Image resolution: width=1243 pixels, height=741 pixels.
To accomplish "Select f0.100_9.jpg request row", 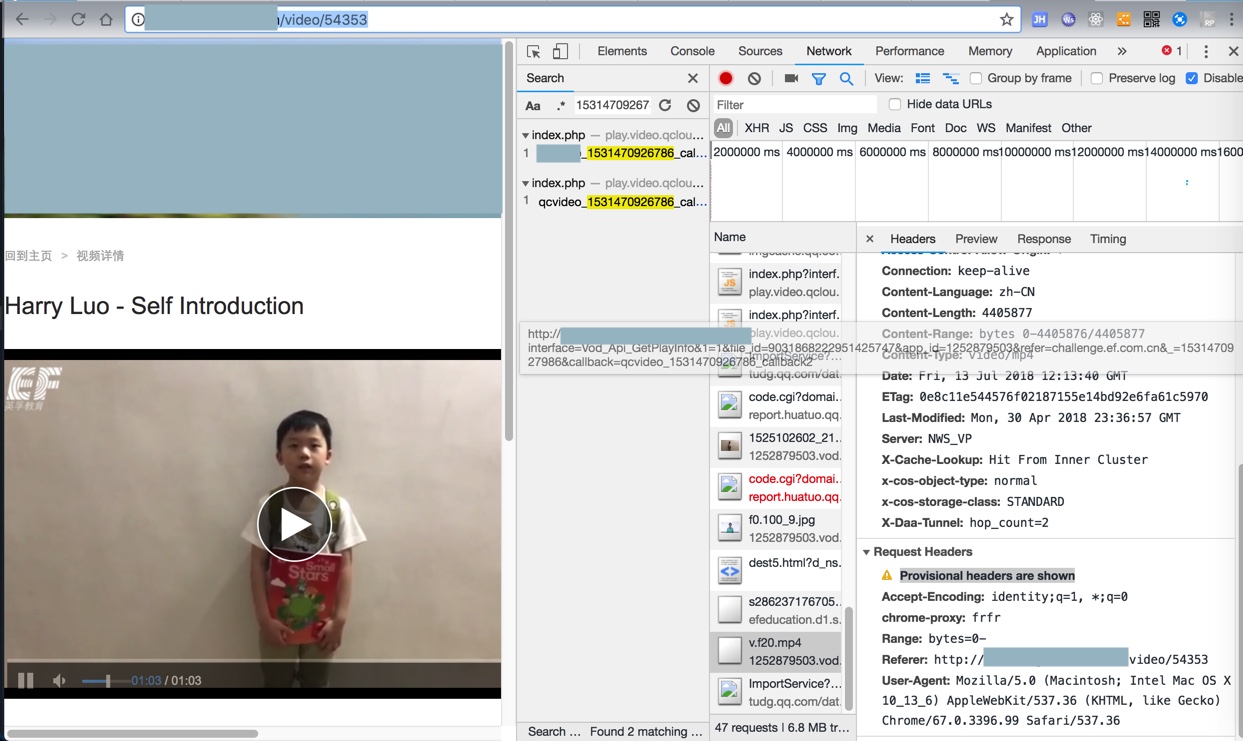I will pyautogui.click(x=776, y=528).
